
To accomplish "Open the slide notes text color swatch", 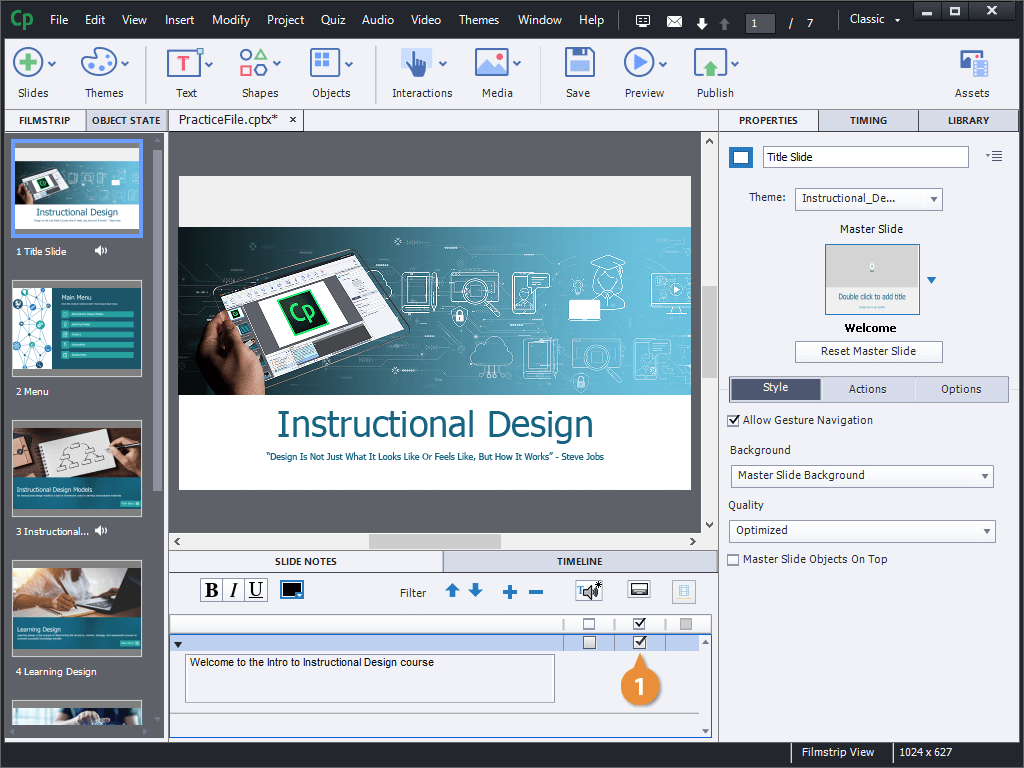I will pyautogui.click(x=292, y=590).
